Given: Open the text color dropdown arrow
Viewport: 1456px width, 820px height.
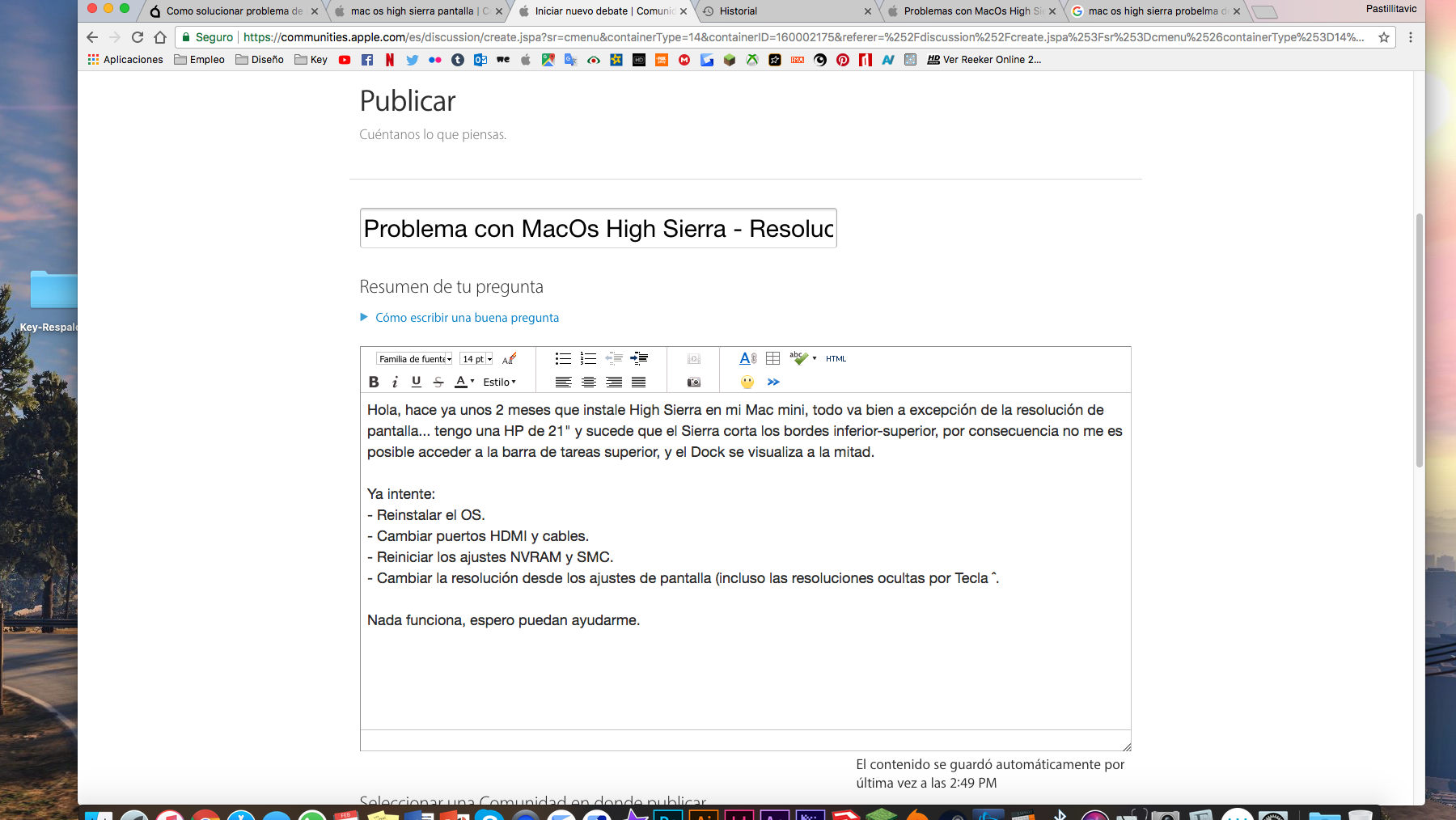Looking at the screenshot, I should (x=472, y=381).
